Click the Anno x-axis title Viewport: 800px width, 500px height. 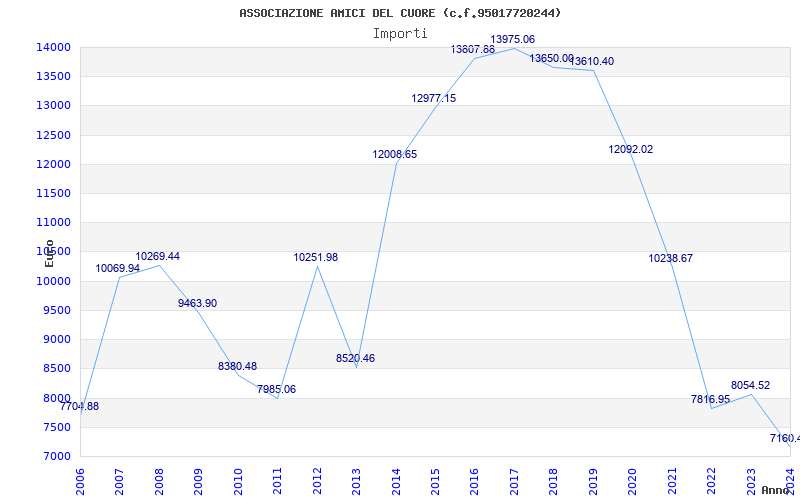[x=776, y=490]
